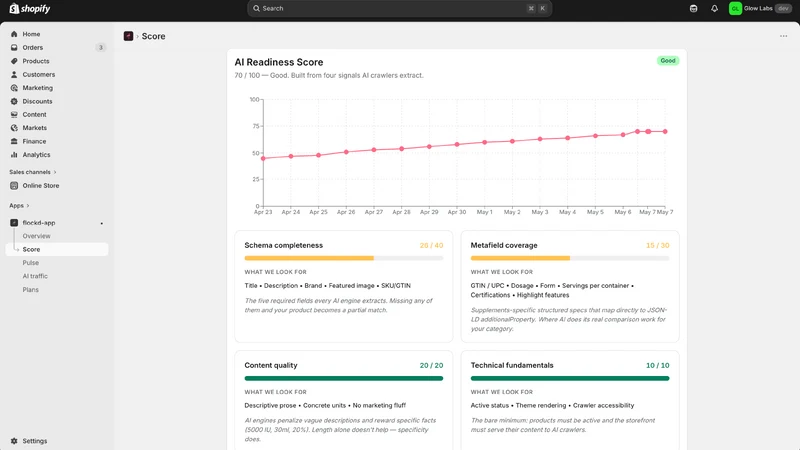Click the Content quality progress bar
The width and height of the screenshot is (800, 450).
[x=344, y=378]
